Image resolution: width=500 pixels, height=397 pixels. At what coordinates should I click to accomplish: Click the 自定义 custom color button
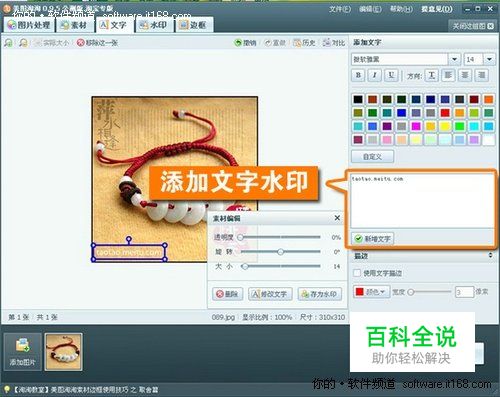372,156
